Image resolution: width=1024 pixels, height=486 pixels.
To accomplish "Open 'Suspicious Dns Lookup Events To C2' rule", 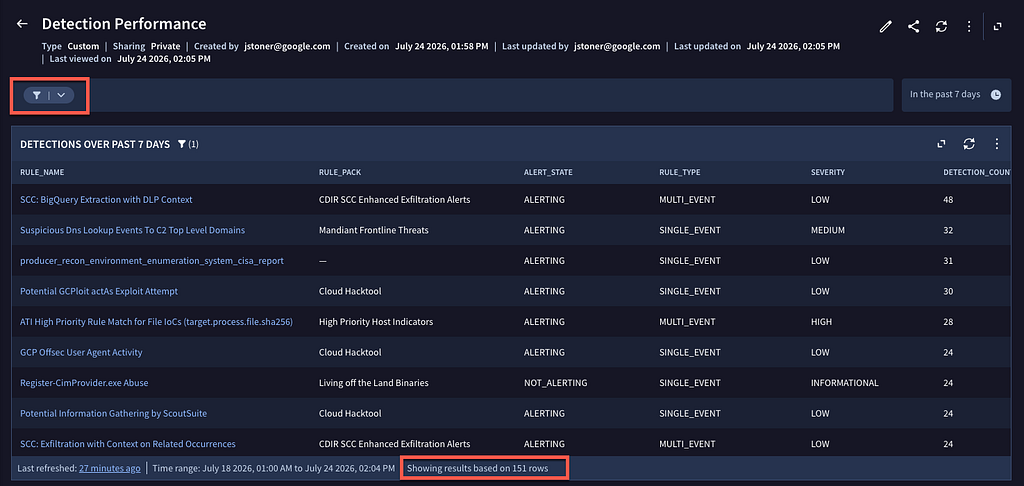I will click(x=133, y=231).
